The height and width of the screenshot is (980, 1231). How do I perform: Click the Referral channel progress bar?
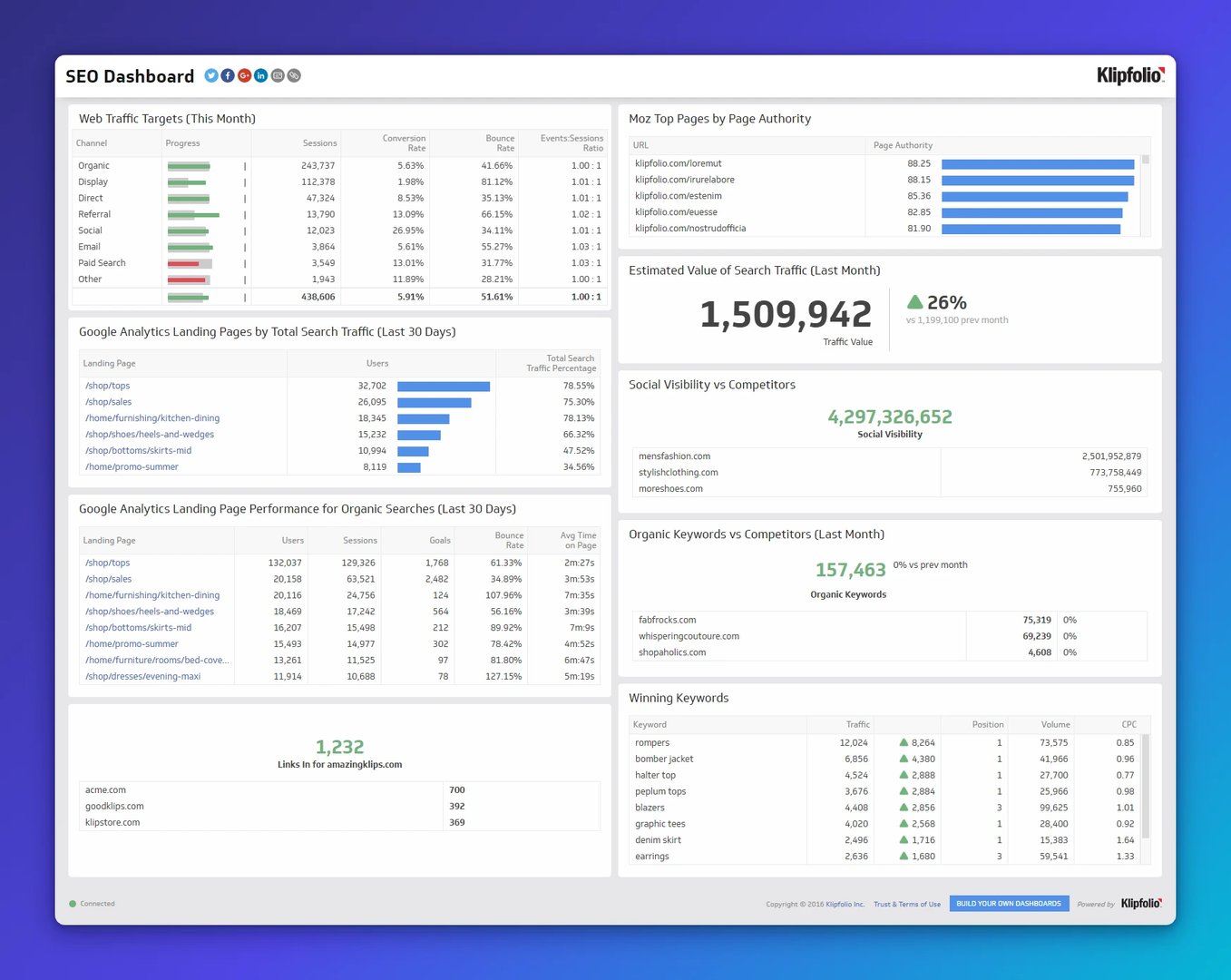(x=193, y=215)
